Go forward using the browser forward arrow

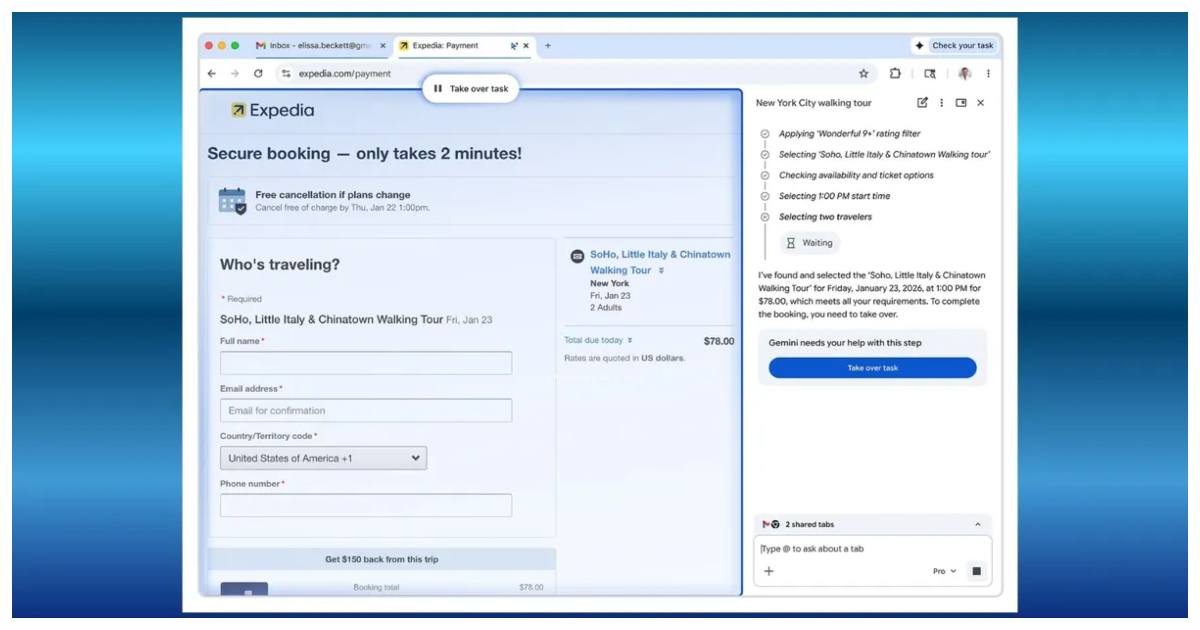(x=234, y=74)
